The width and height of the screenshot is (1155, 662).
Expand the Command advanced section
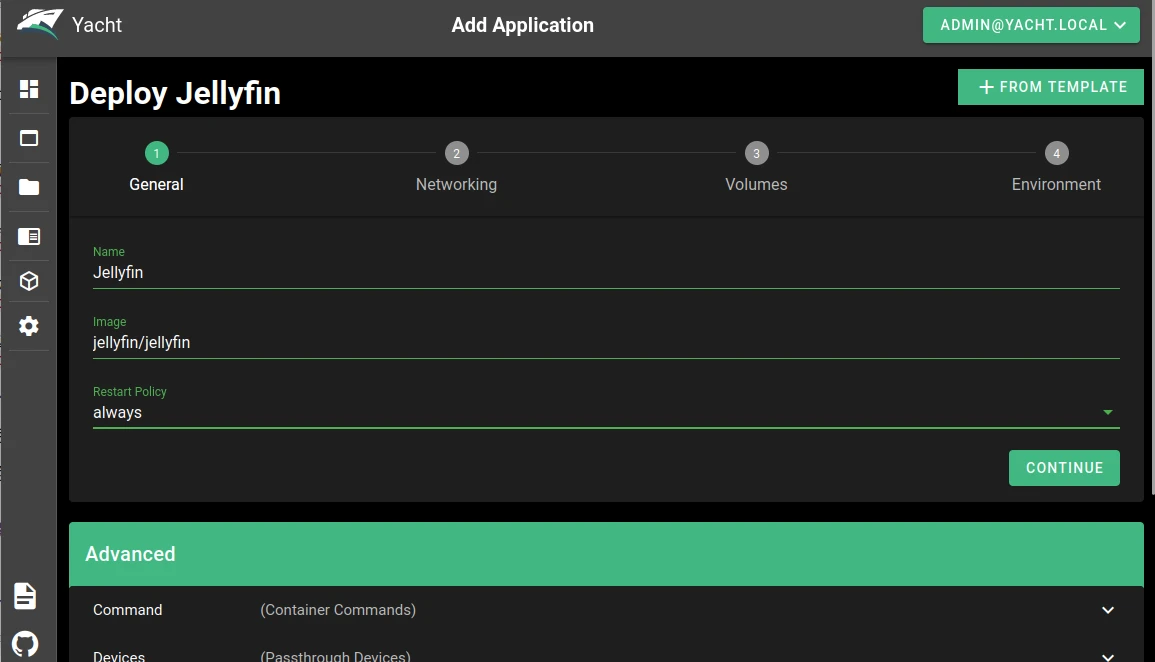point(1107,610)
